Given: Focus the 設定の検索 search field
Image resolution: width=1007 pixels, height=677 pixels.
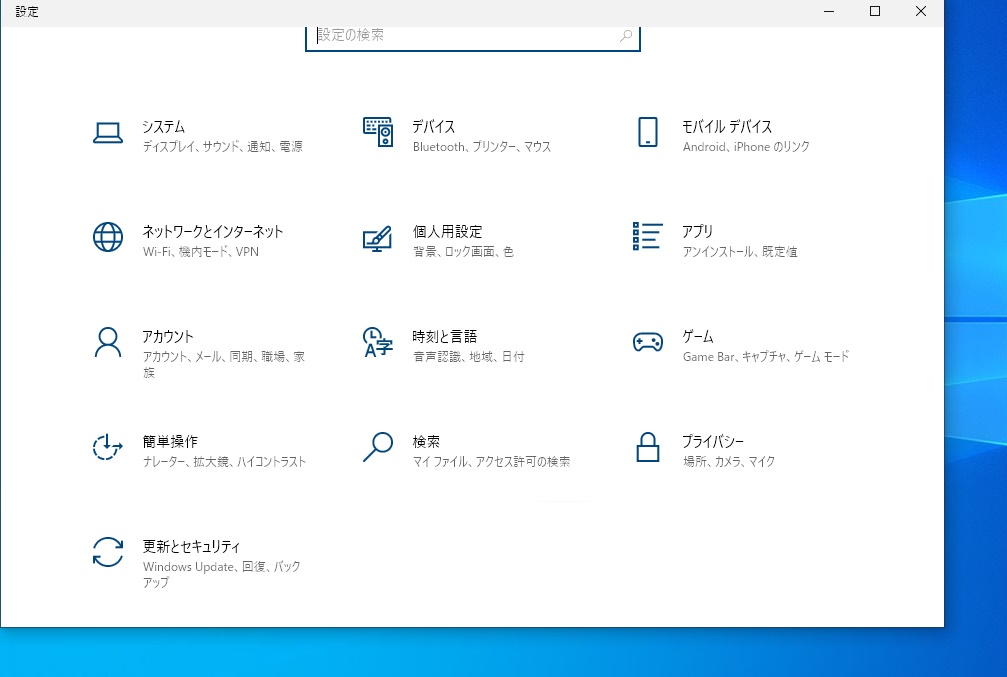Looking at the screenshot, I should [473, 37].
